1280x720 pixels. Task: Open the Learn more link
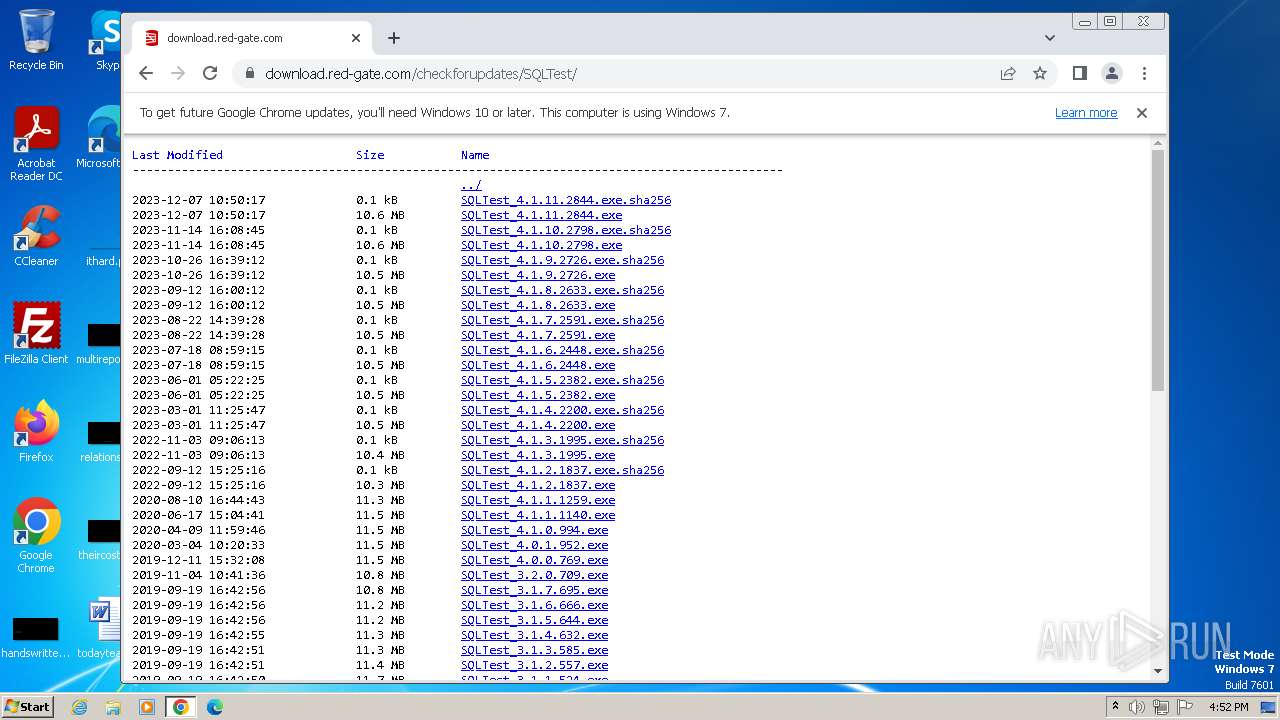point(1086,113)
